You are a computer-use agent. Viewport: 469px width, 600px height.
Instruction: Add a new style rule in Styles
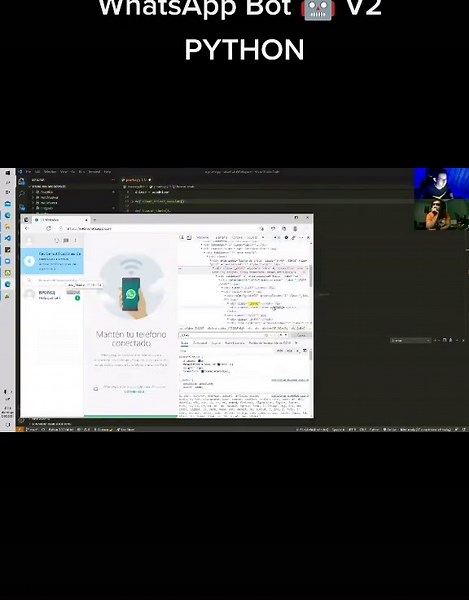[298, 351]
